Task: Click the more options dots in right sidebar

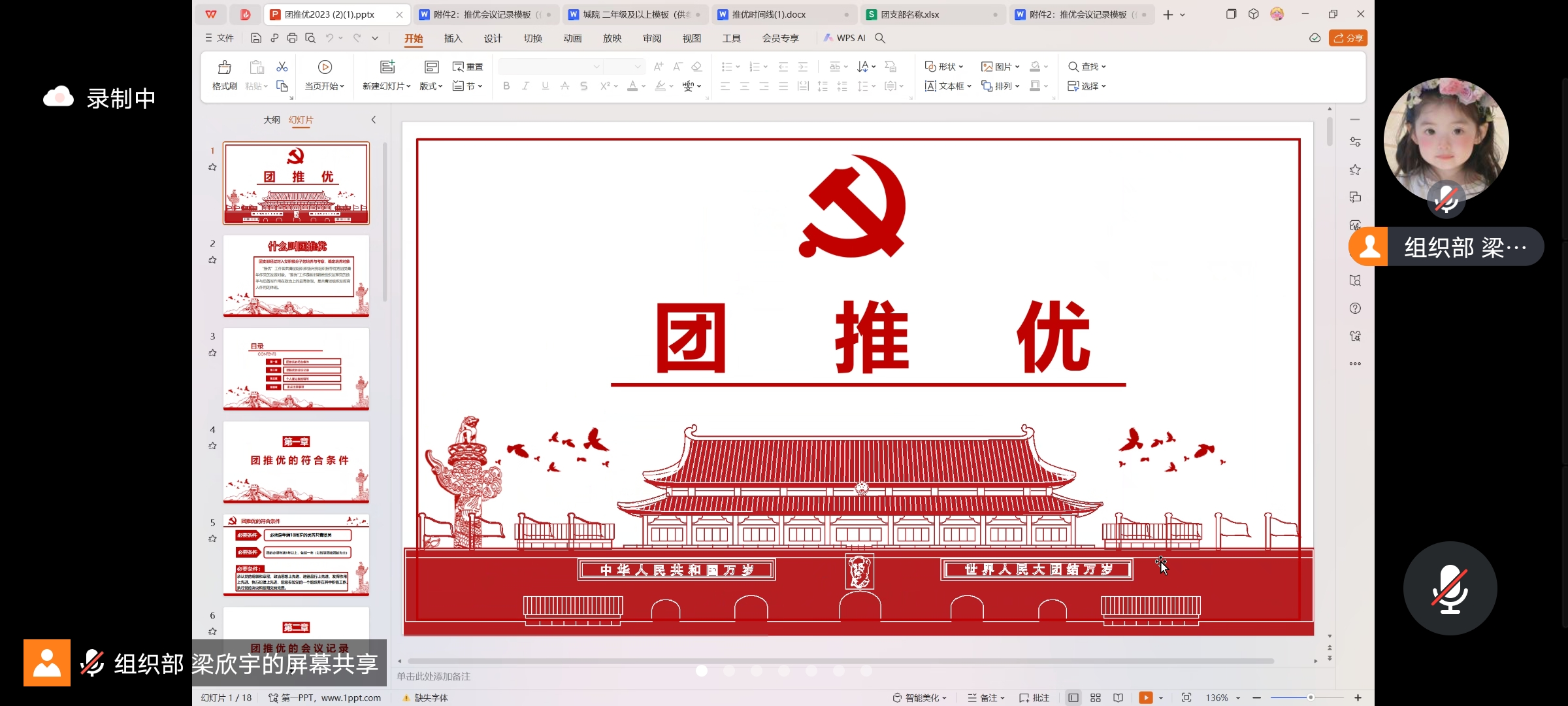Action: point(1355,363)
